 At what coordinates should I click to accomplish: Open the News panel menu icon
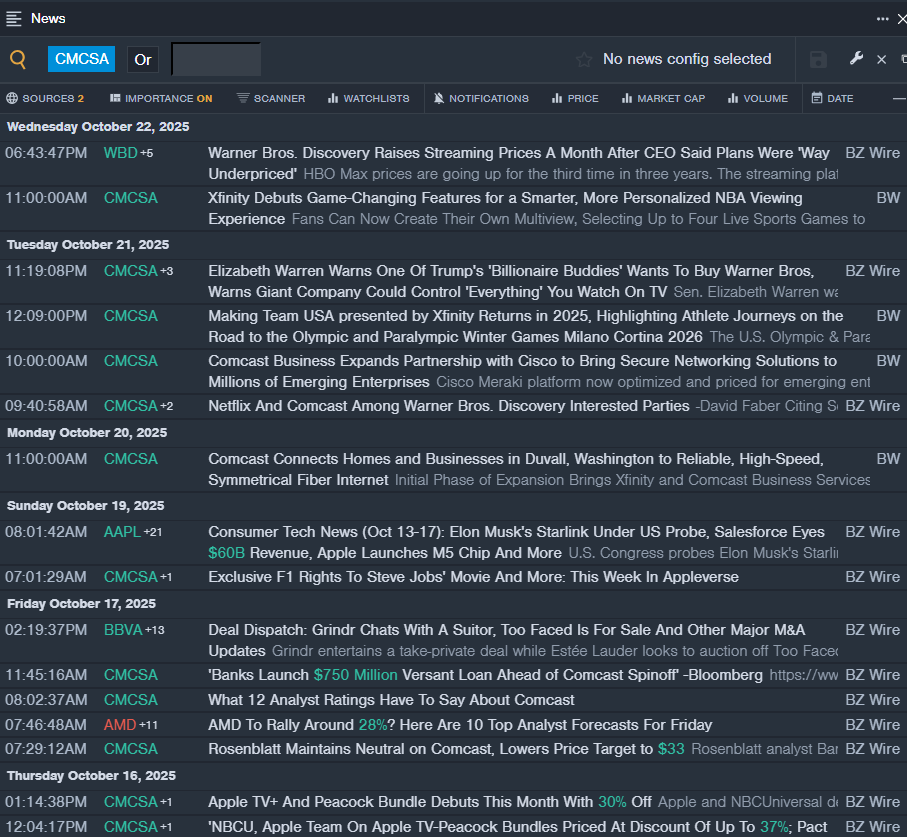click(14, 18)
